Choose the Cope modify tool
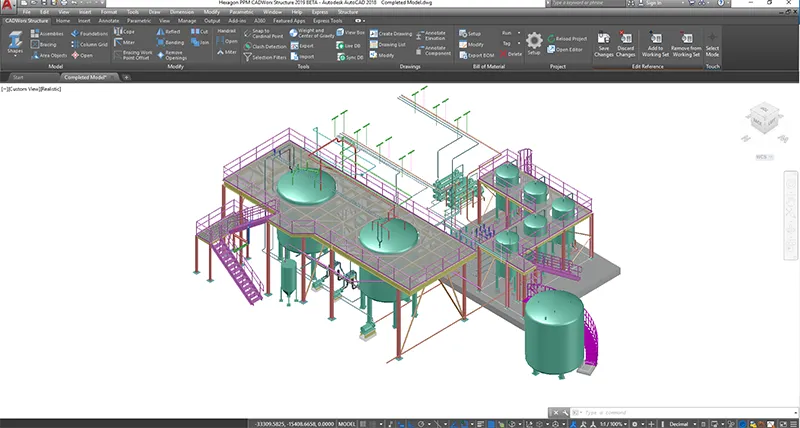The height and width of the screenshot is (428, 800). (x=124, y=32)
